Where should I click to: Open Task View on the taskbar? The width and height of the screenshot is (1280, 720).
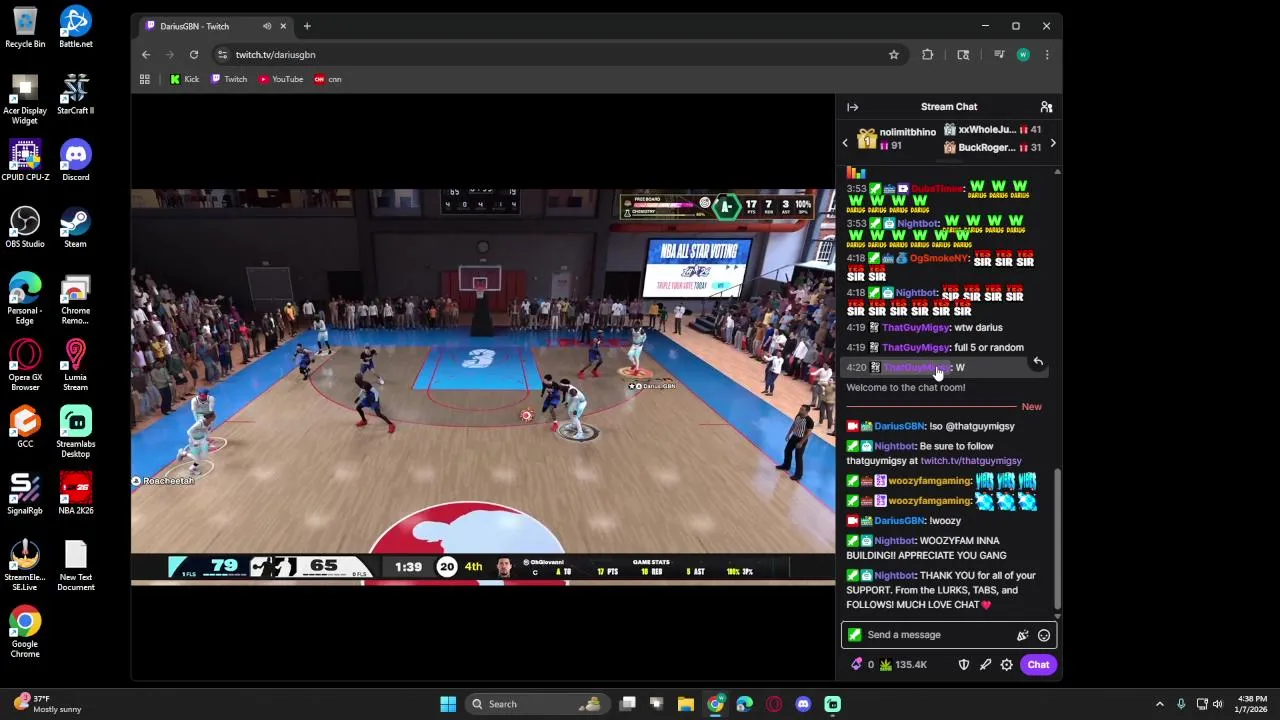(627, 704)
